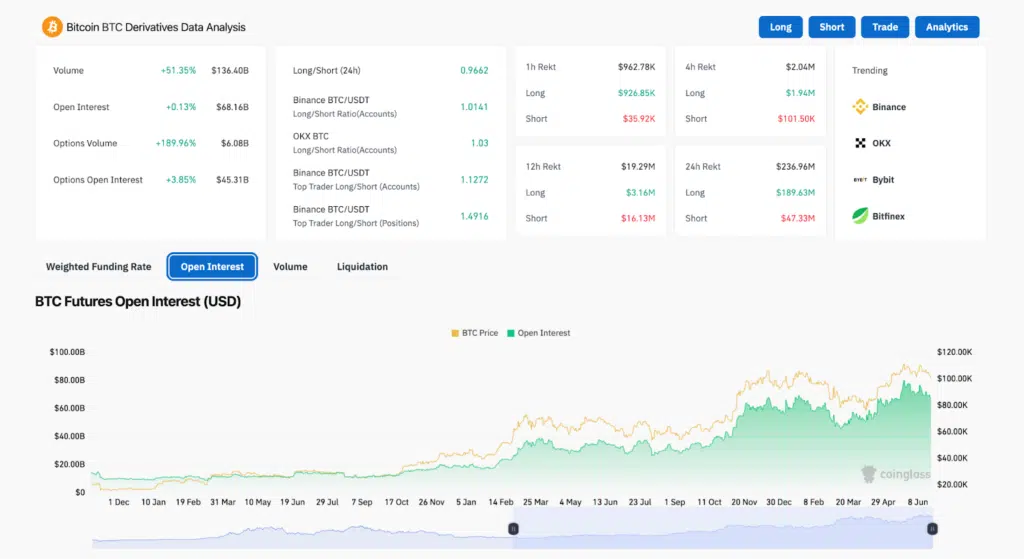Show the Liquidation tab
This screenshot has height=559, width=1024.
(x=362, y=267)
